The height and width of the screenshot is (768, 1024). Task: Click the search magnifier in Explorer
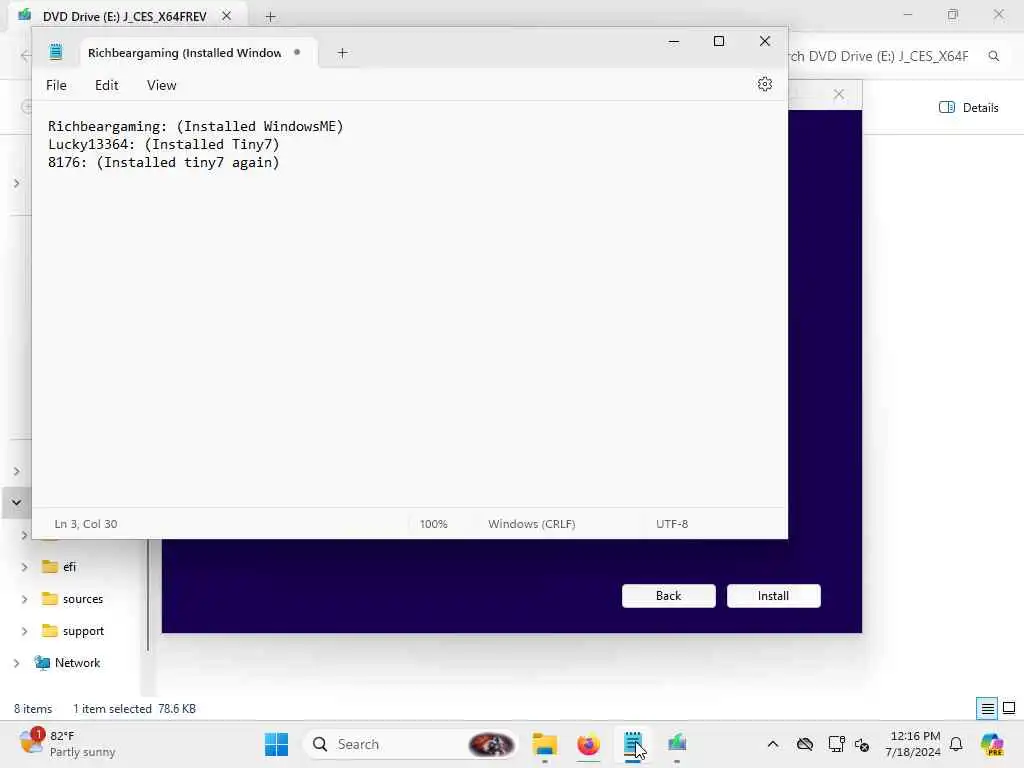coord(993,56)
